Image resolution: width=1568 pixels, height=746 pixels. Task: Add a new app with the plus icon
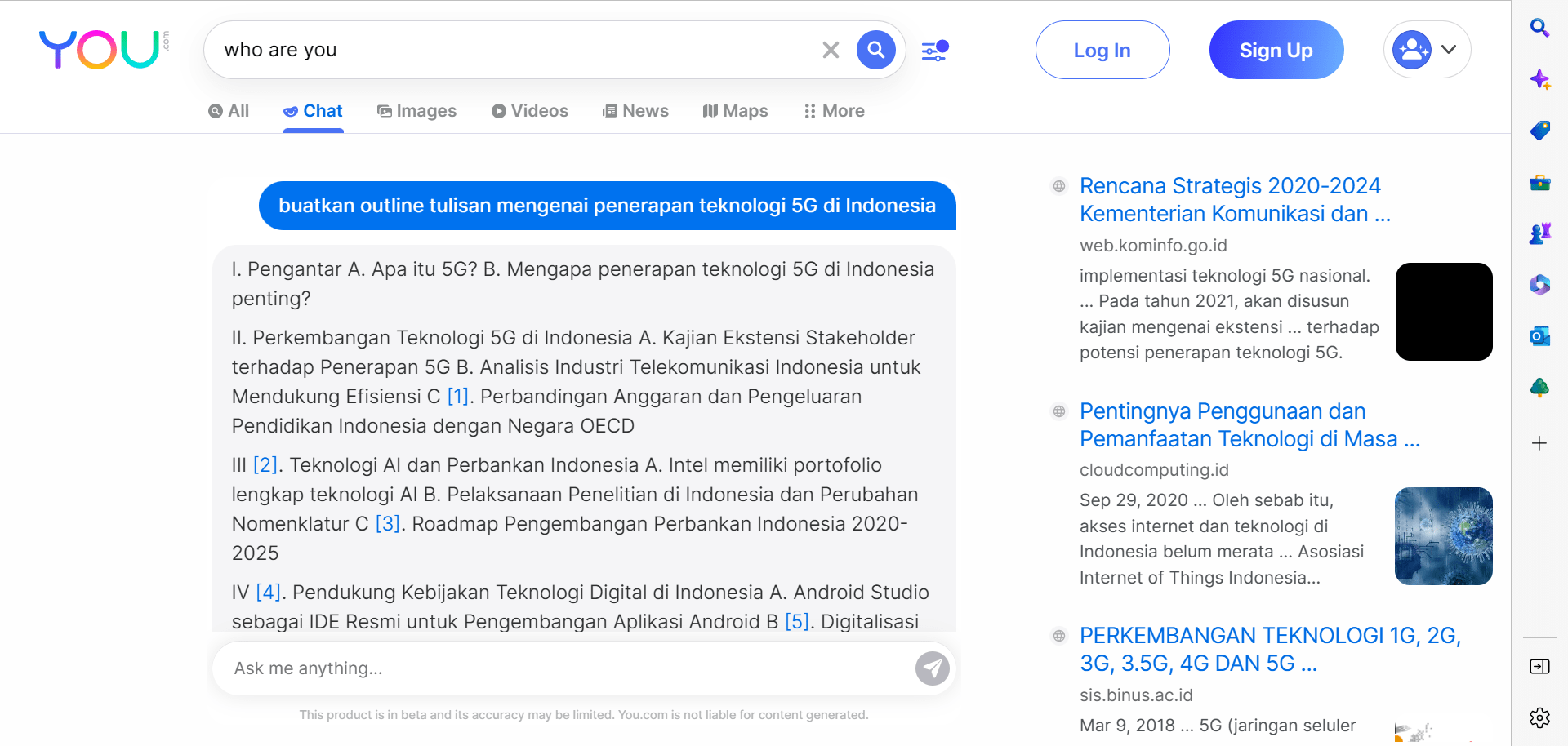pyautogui.click(x=1540, y=443)
